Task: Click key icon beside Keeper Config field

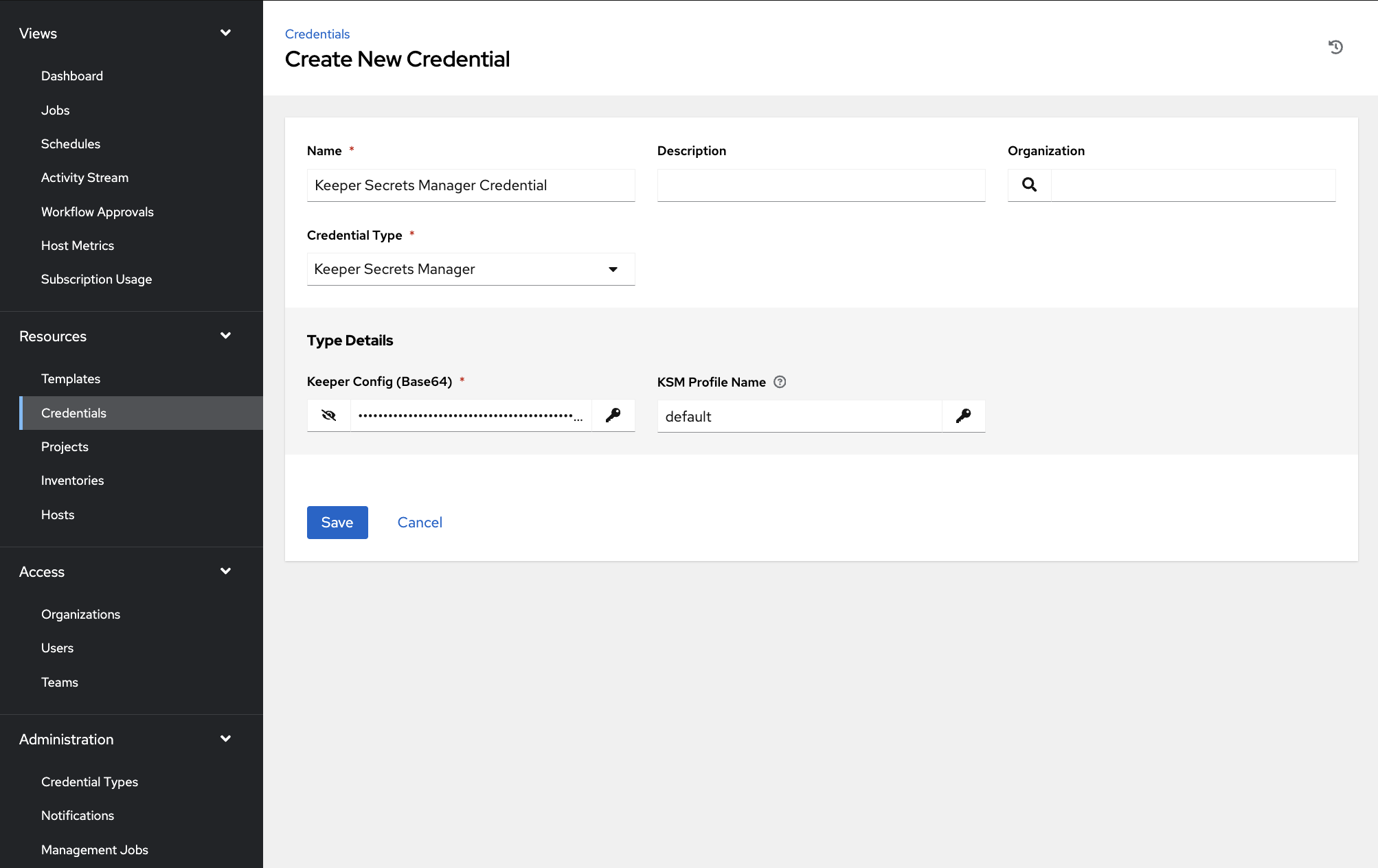Action: pyautogui.click(x=613, y=415)
